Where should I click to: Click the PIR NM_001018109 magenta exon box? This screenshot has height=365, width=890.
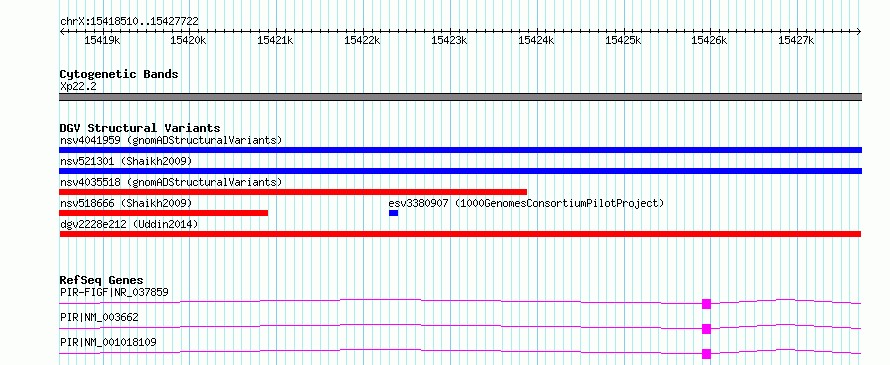tap(706, 354)
